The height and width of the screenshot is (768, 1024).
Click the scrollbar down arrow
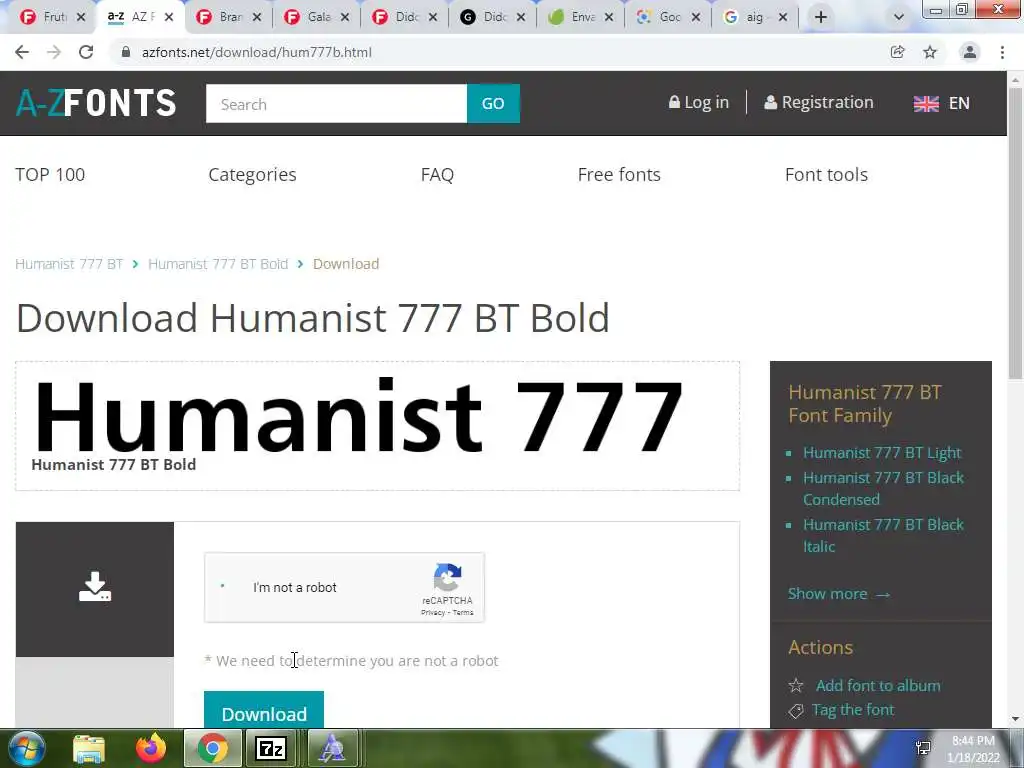click(x=1015, y=719)
